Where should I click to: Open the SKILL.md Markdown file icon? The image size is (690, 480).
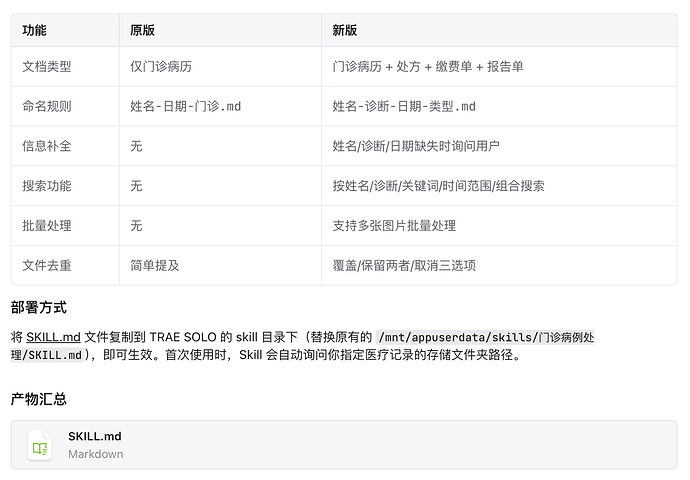pyautogui.click(x=40, y=445)
